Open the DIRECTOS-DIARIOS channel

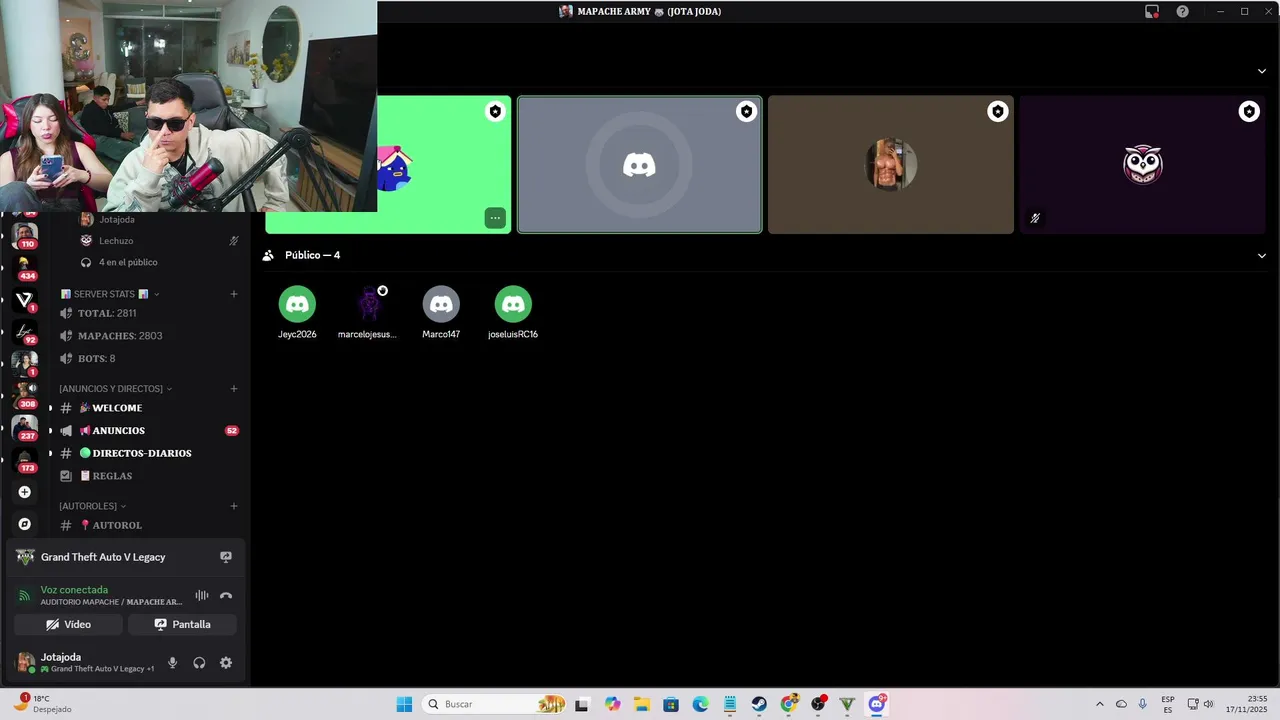point(149,453)
